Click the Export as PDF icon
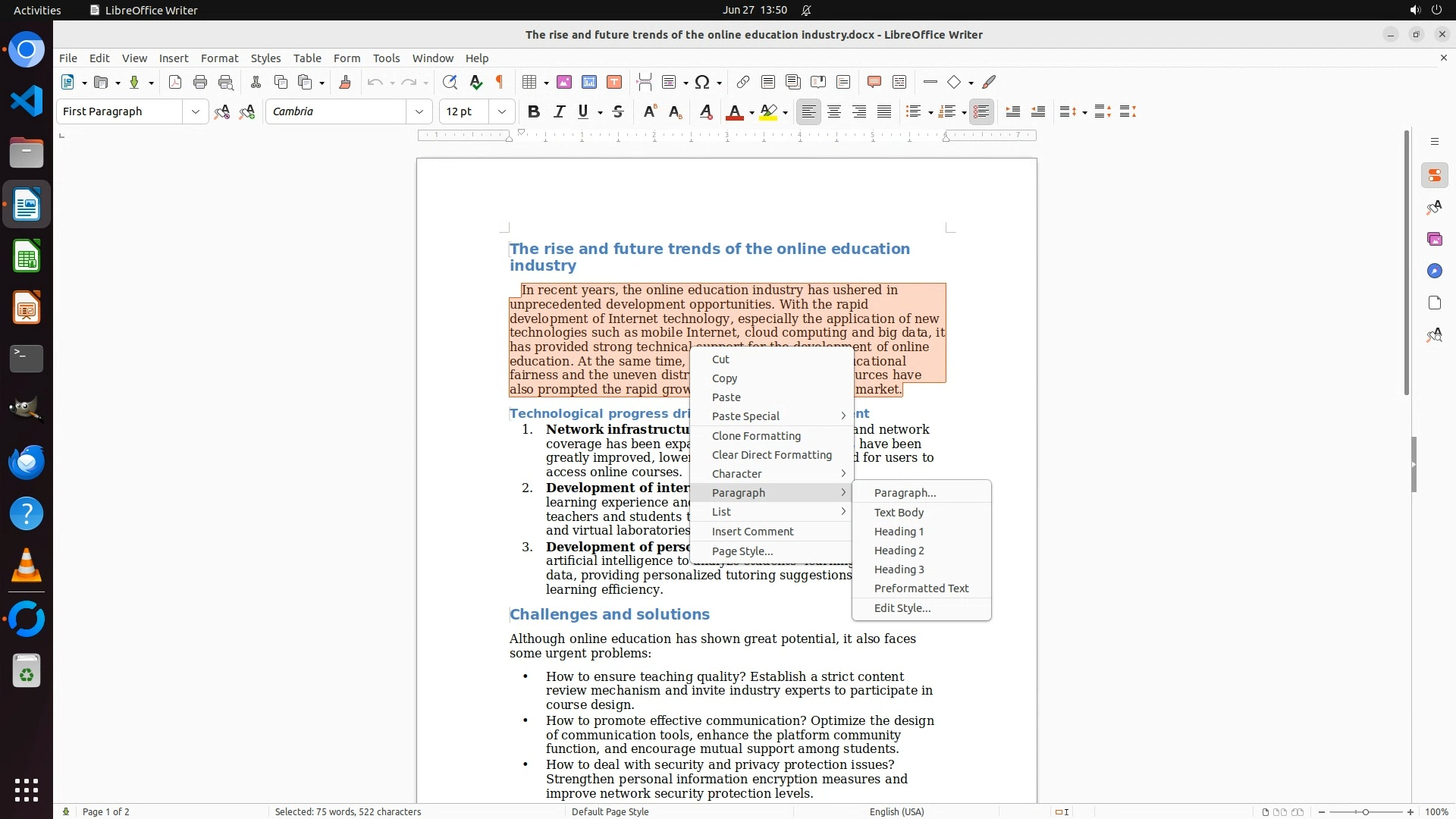Image resolution: width=1456 pixels, height=819 pixels. pos(175,82)
